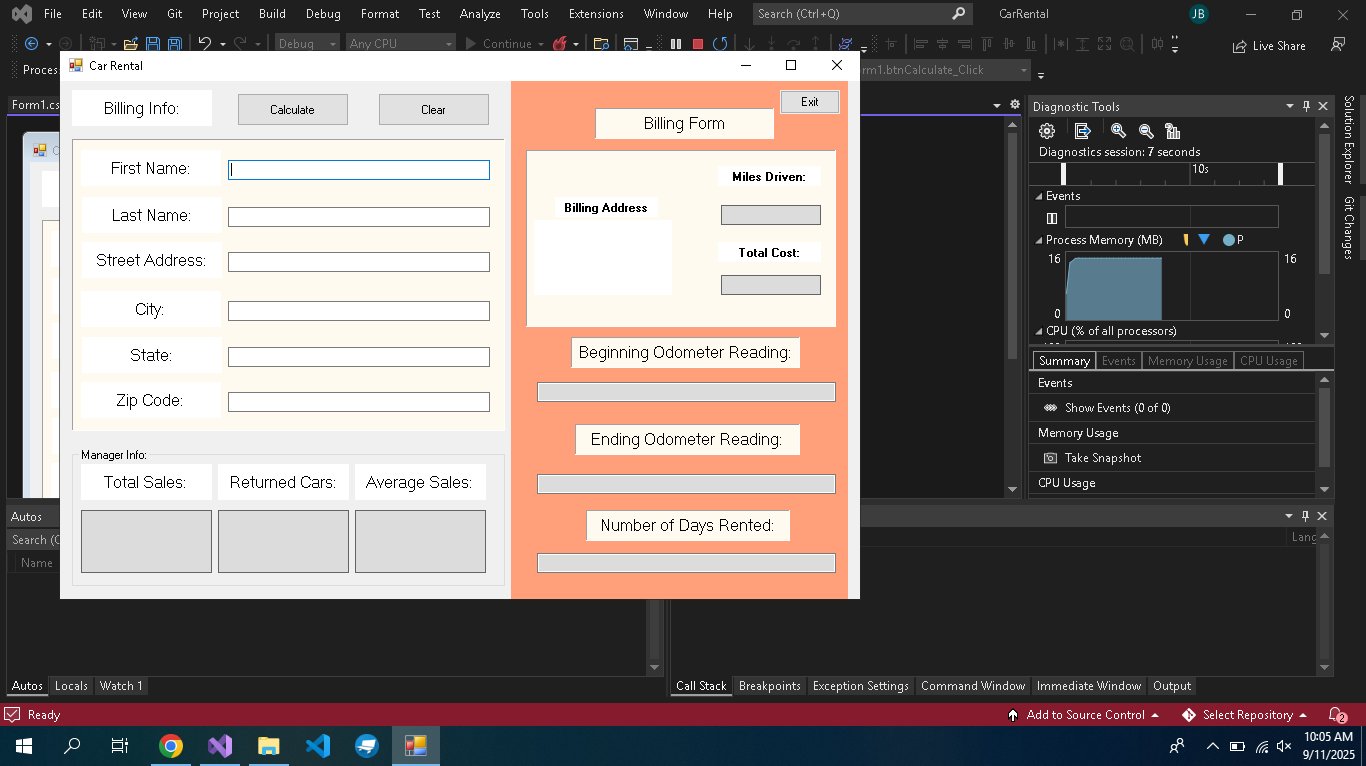Switch to the Locals tab
This screenshot has height=766, width=1366.
pyautogui.click(x=71, y=686)
